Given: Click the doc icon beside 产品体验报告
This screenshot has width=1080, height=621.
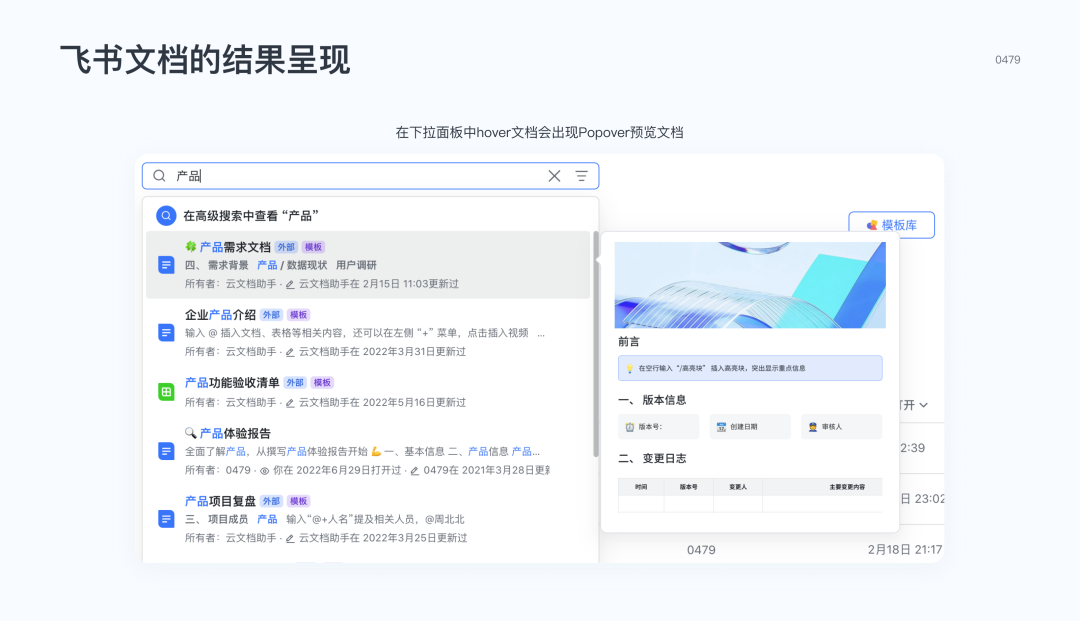Looking at the screenshot, I should tap(166, 451).
